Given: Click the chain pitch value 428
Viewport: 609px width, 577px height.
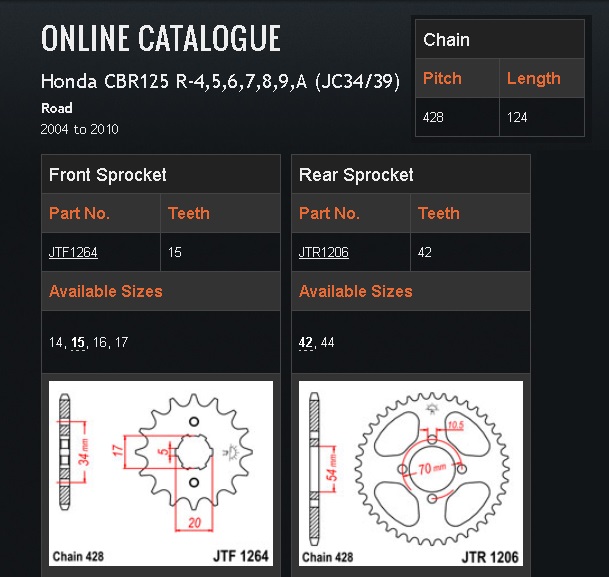Looking at the screenshot, I should [x=433, y=117].
